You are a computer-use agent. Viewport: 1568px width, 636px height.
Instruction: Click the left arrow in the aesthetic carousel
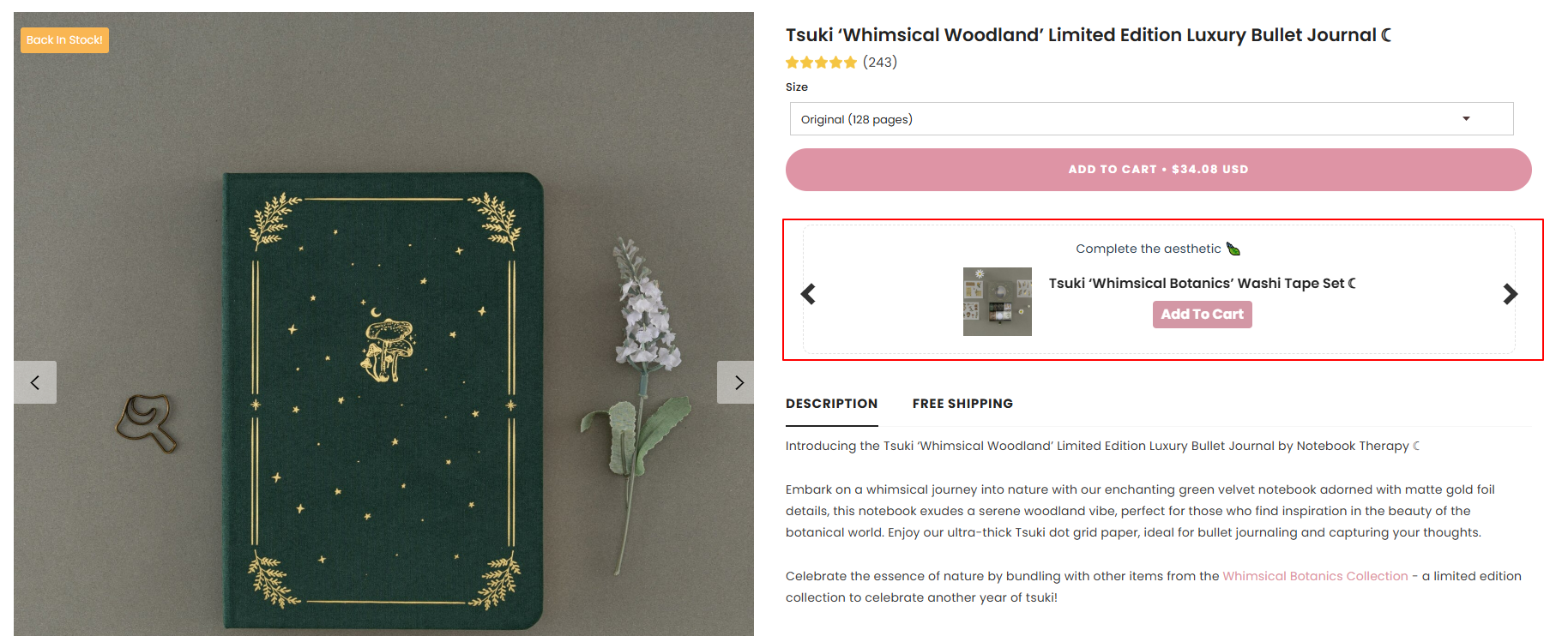pos(807,293)
